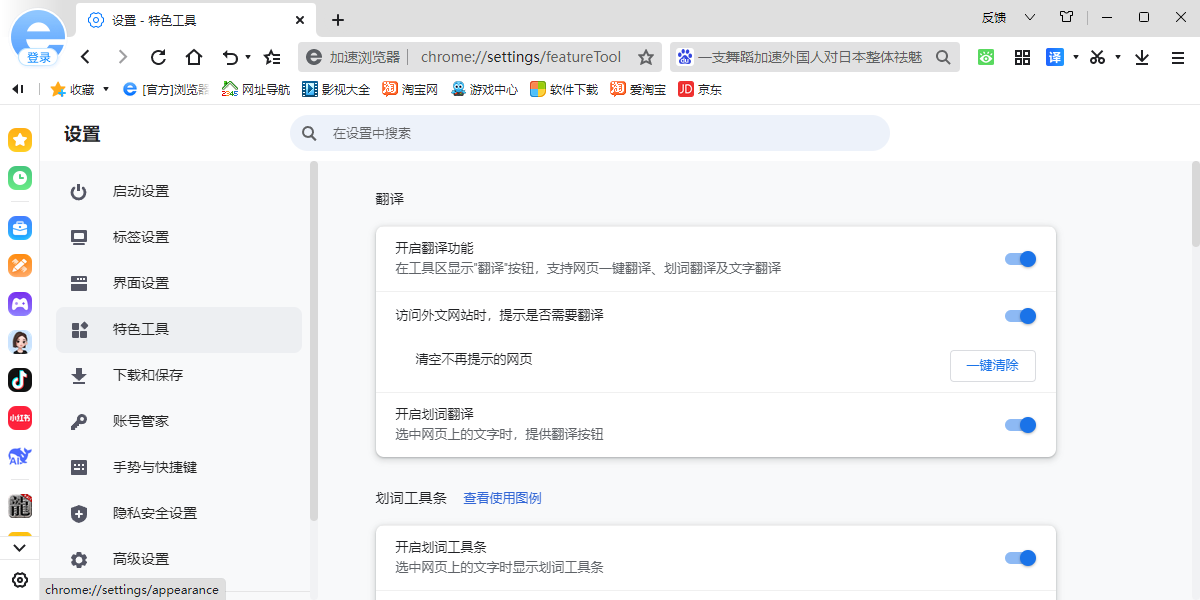Select 账号管家 in settings menu
The height and width of the screenshot is (600, 1200).
pyautogui.click(x=179, y=422)
